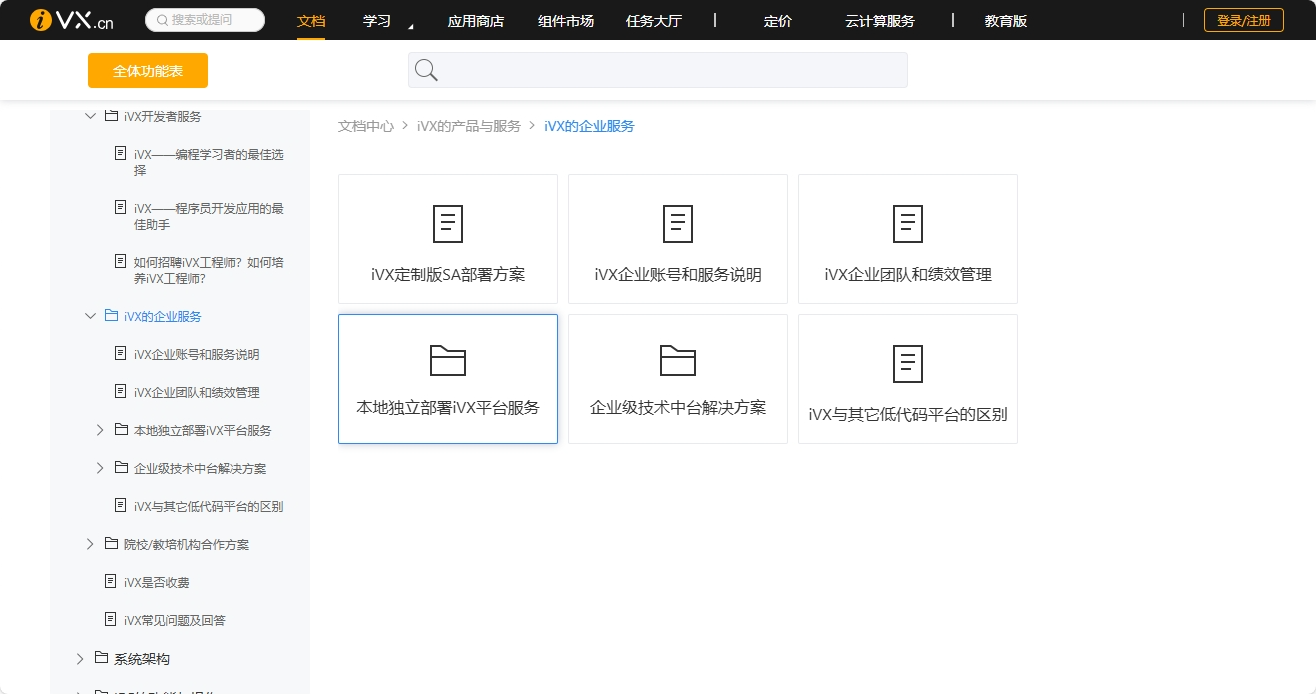Viewport: 1316px width, 694px height.
Task: Select iVX与其它低代码平台的区别 text in sidebar
Action: click(x=209, y=506)
